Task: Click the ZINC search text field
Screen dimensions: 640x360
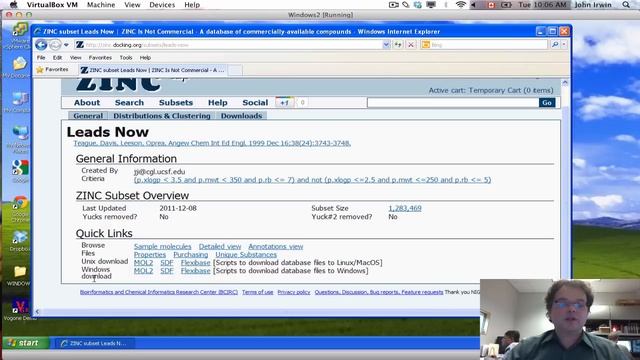Action: click(x=453, y=102)
